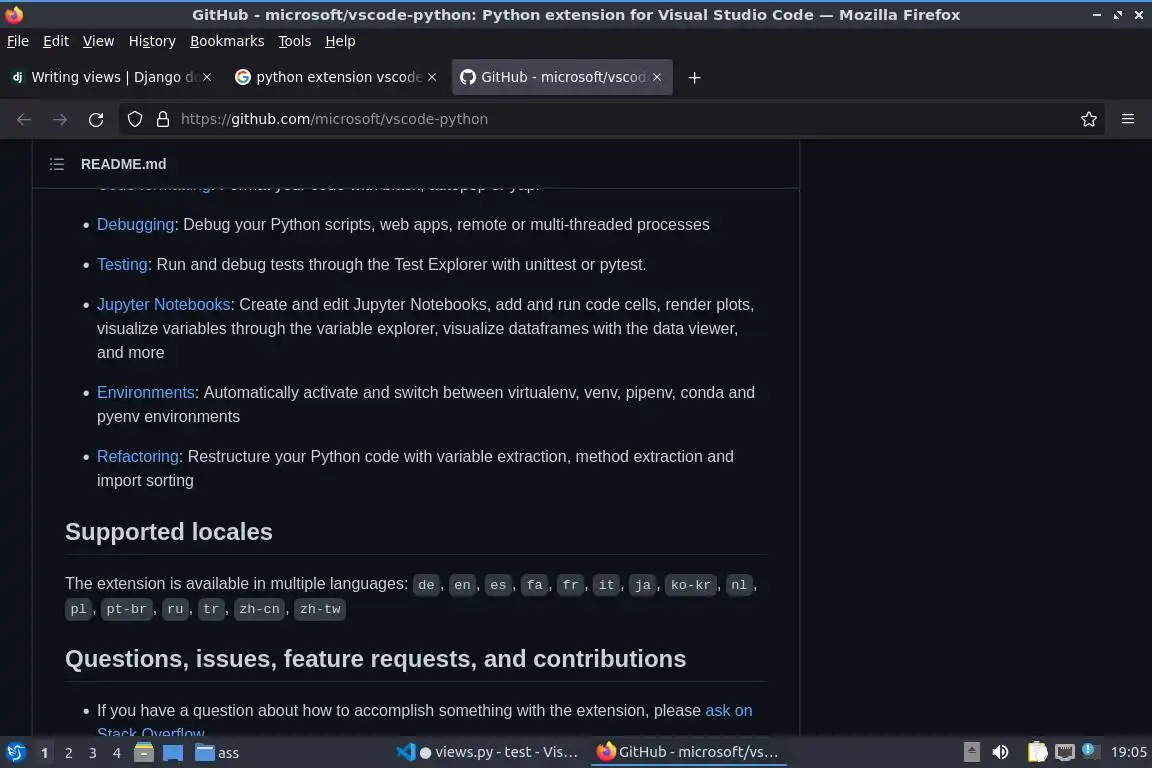Open a new browser tab with plus
This screenshot has width=1152, height=768.
694,77
